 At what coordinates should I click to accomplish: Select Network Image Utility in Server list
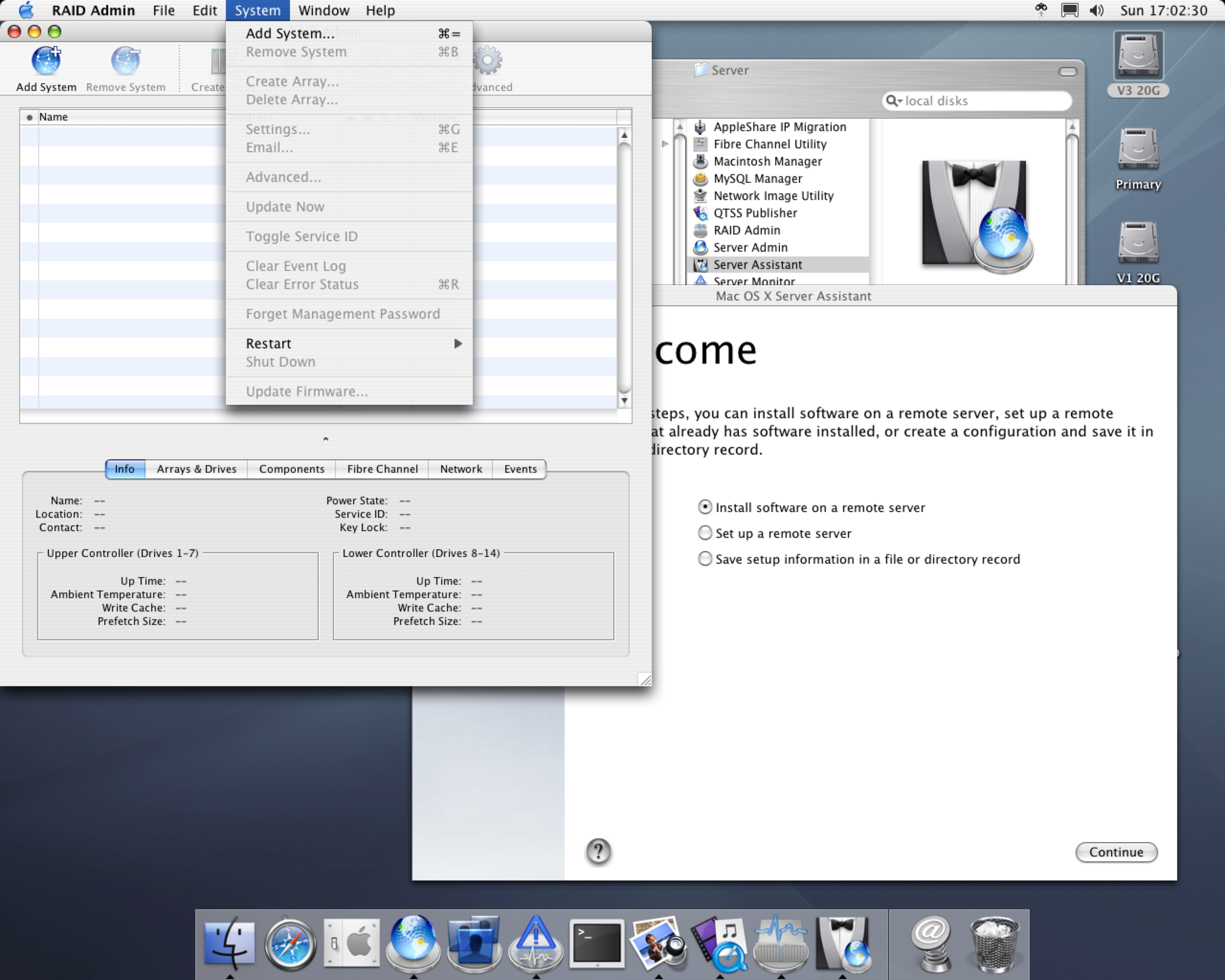tap(773, 195)
